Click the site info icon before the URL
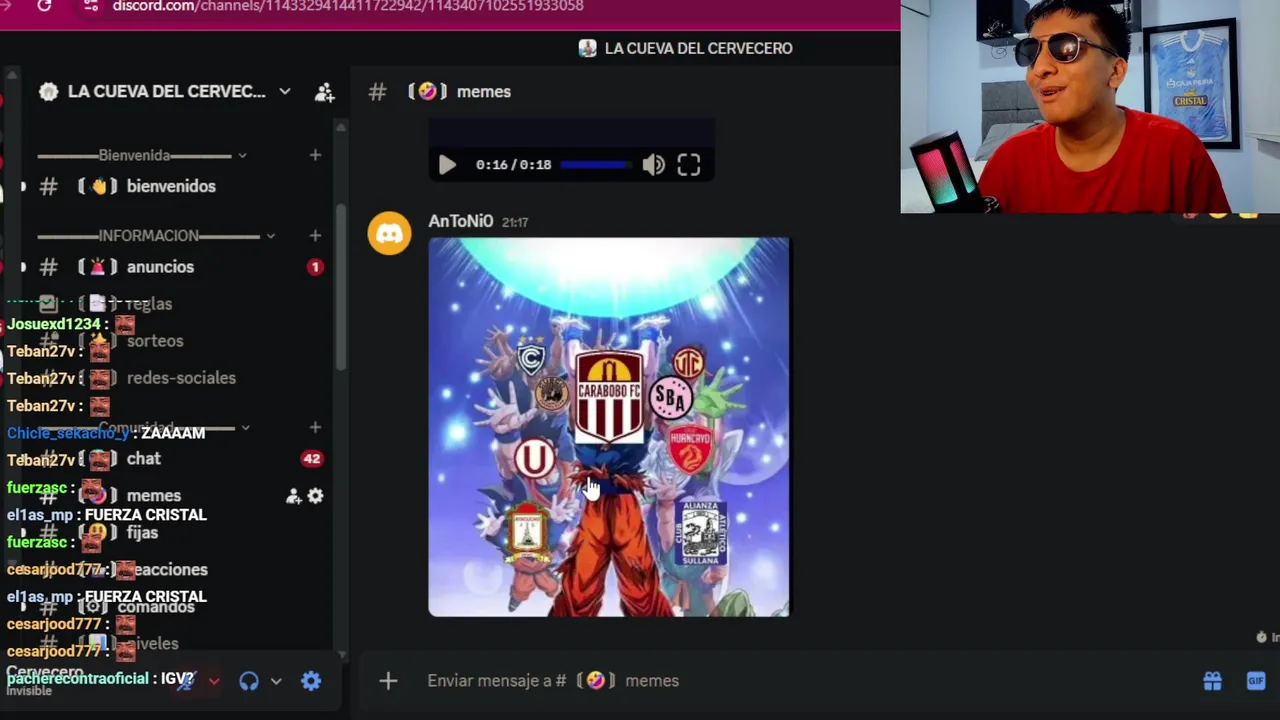Image resolution: width=1280 pixels, height=720 pixels. click(90, 6)
